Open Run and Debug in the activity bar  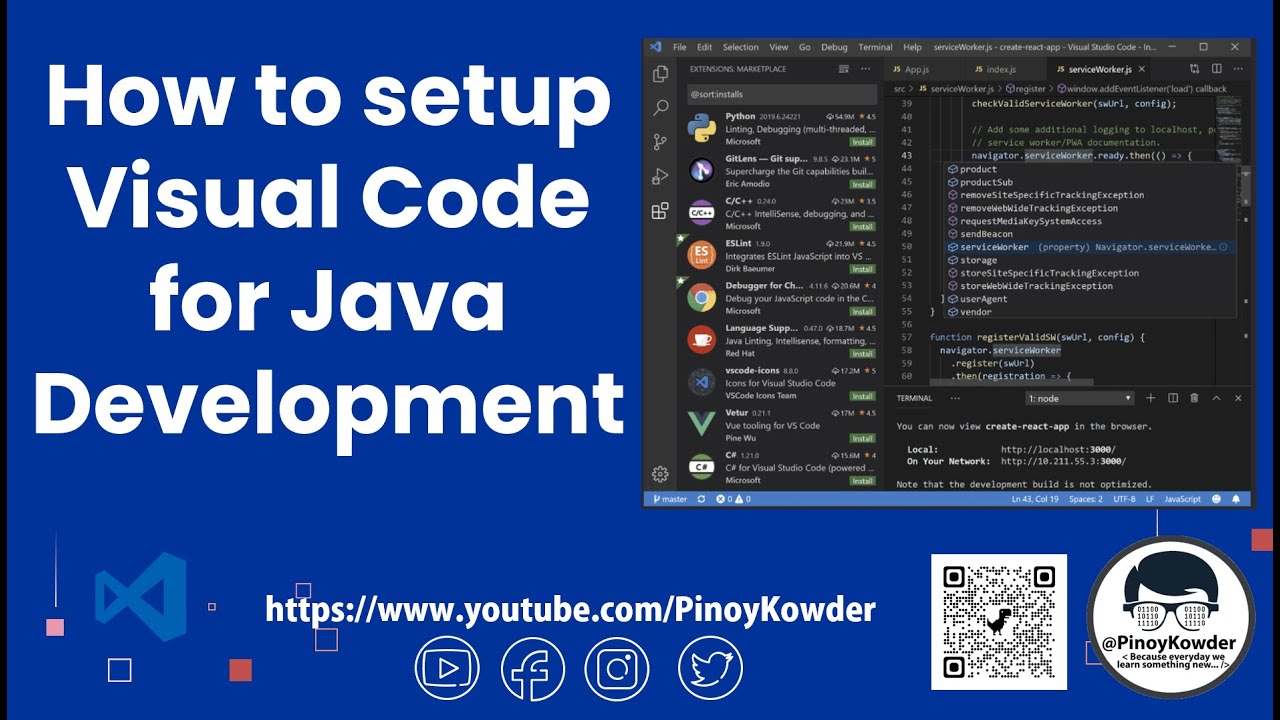click(x=660, y=176)
